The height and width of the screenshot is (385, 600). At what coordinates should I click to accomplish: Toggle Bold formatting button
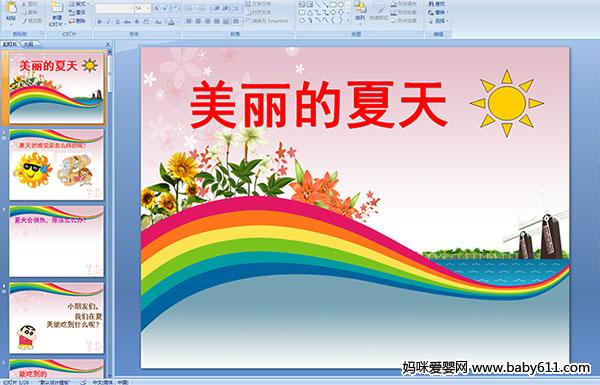[99, 22]
